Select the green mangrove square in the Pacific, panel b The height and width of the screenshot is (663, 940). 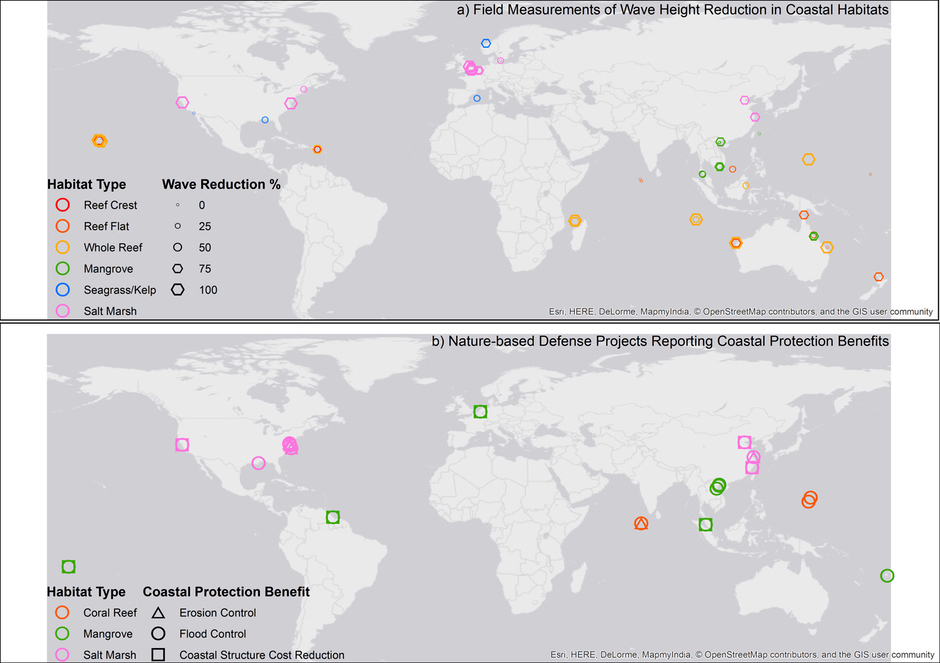click(68, 566)
